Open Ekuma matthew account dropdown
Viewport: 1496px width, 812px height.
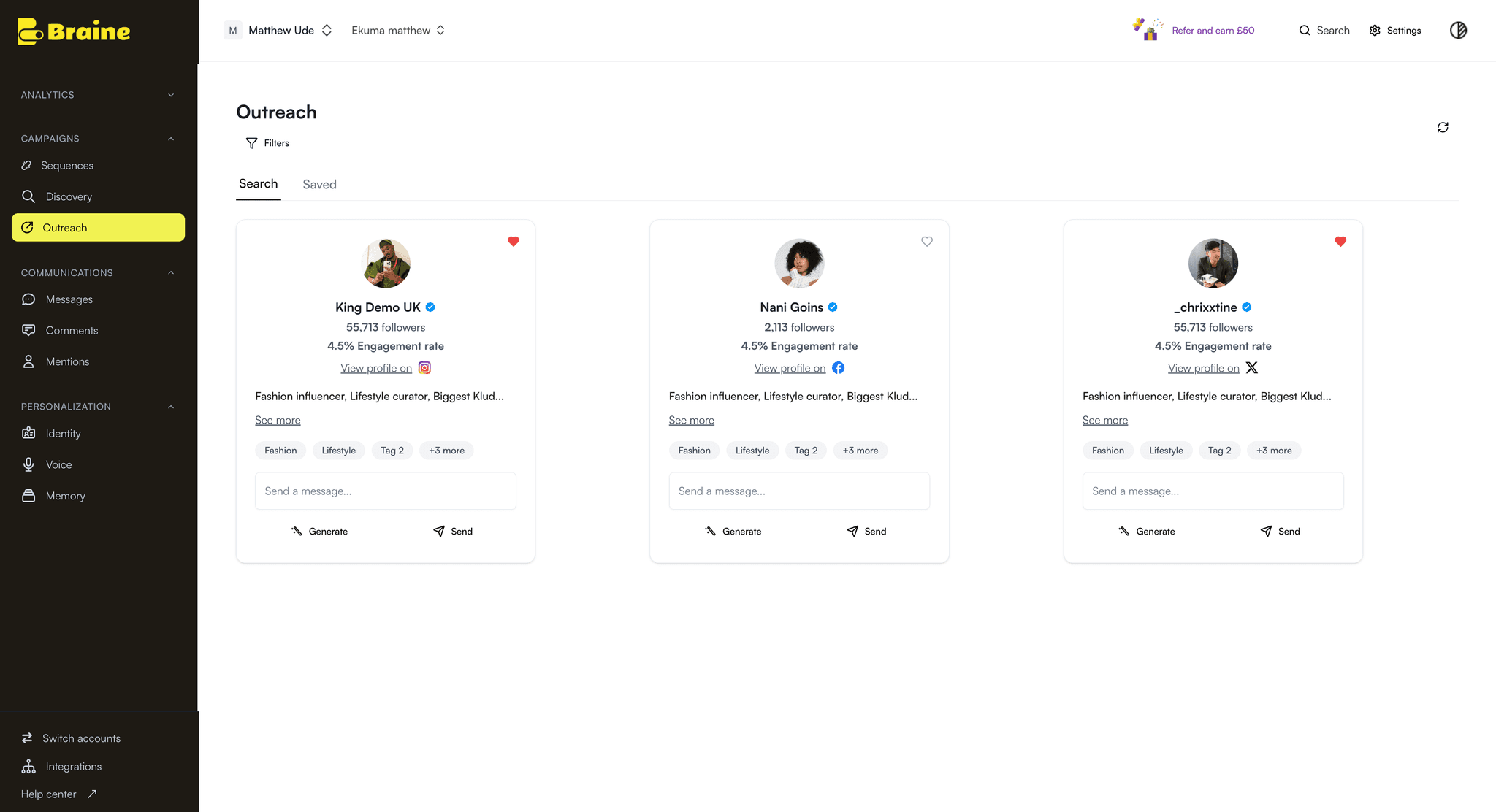tap(440, 30)
